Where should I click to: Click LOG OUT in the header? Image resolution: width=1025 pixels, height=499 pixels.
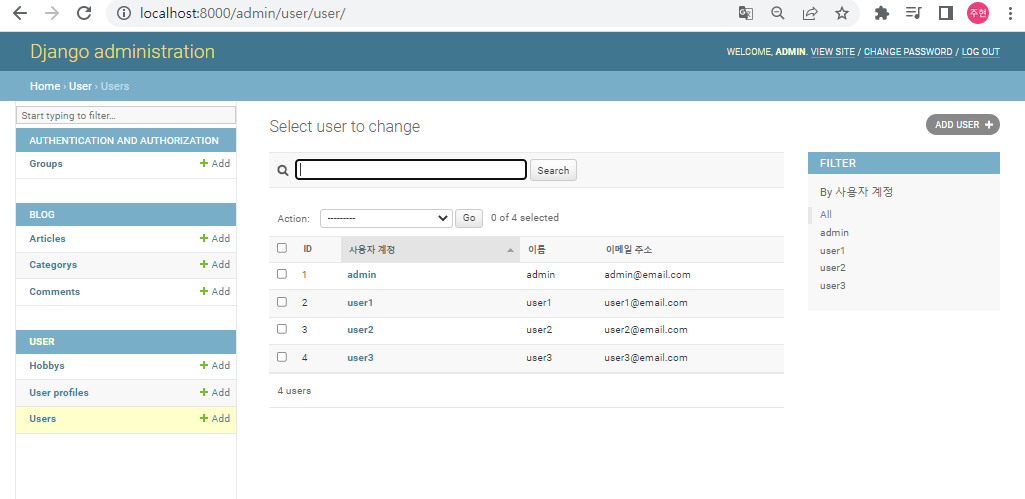click(981, 52)
